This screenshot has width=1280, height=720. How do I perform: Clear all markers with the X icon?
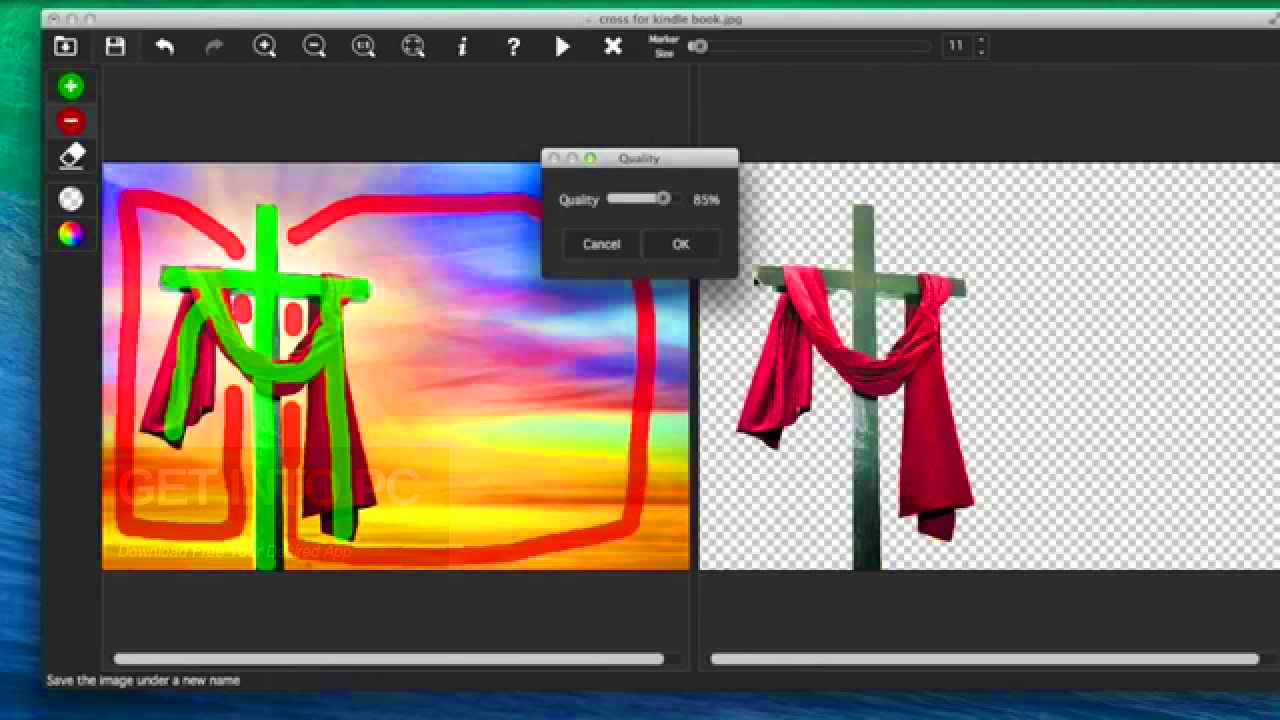pyautogui.click(x=613, y=46)
